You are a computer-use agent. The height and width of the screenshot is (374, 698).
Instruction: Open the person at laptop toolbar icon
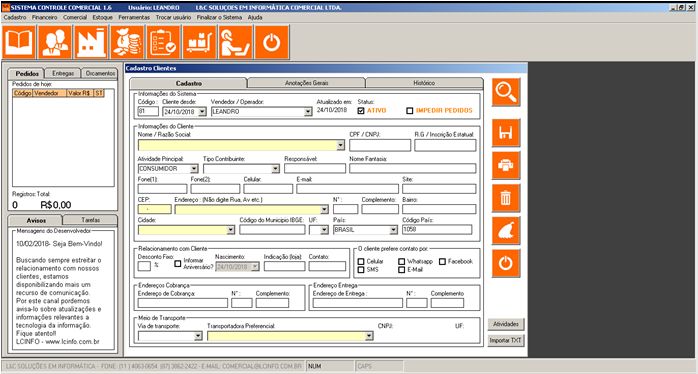click(235, 42)
